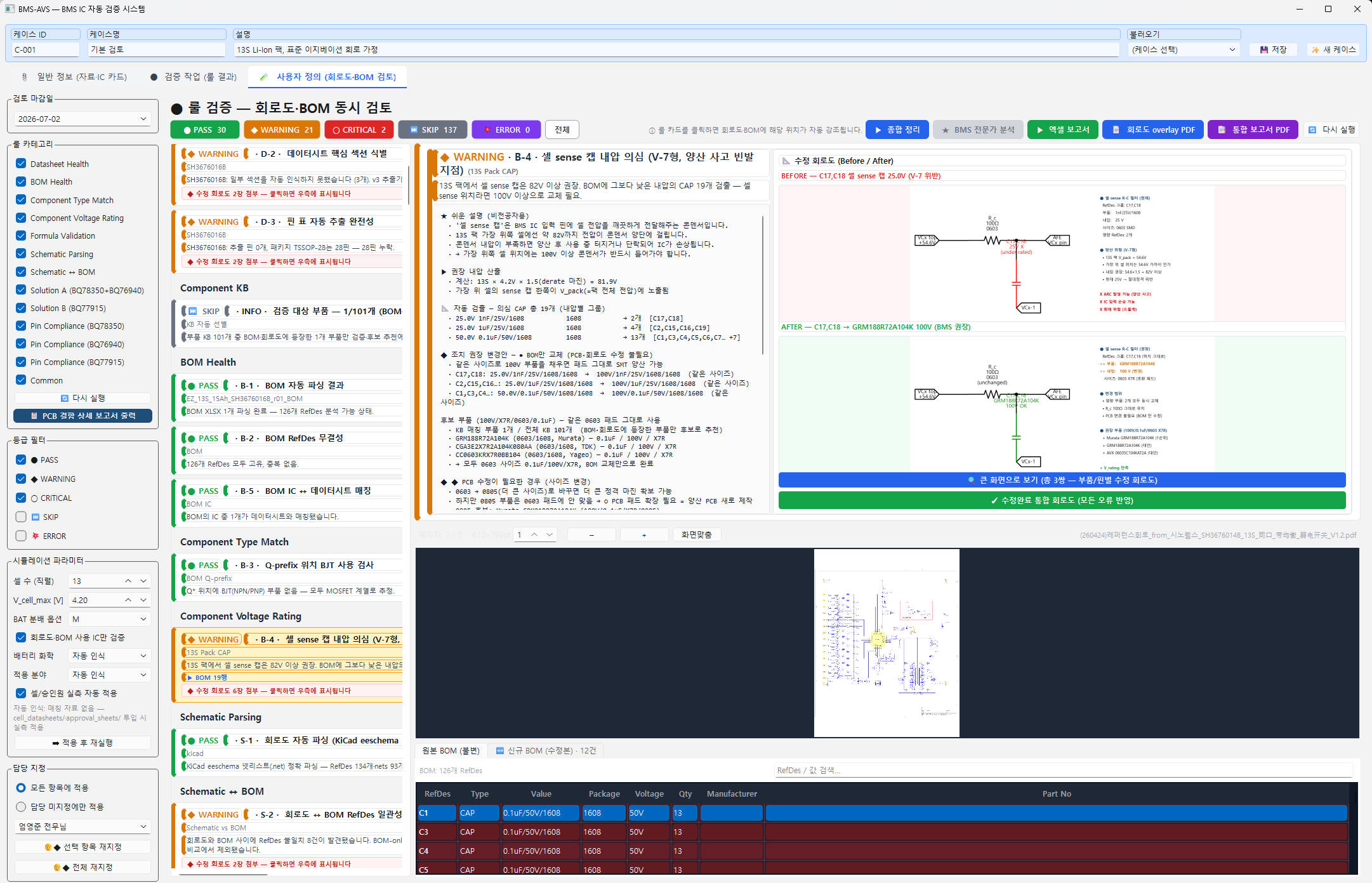Toggle Solution A (BQ76350+BQ76940) checkbox
The height and width of the screenshot is (883, 1372).
(21, 290)
